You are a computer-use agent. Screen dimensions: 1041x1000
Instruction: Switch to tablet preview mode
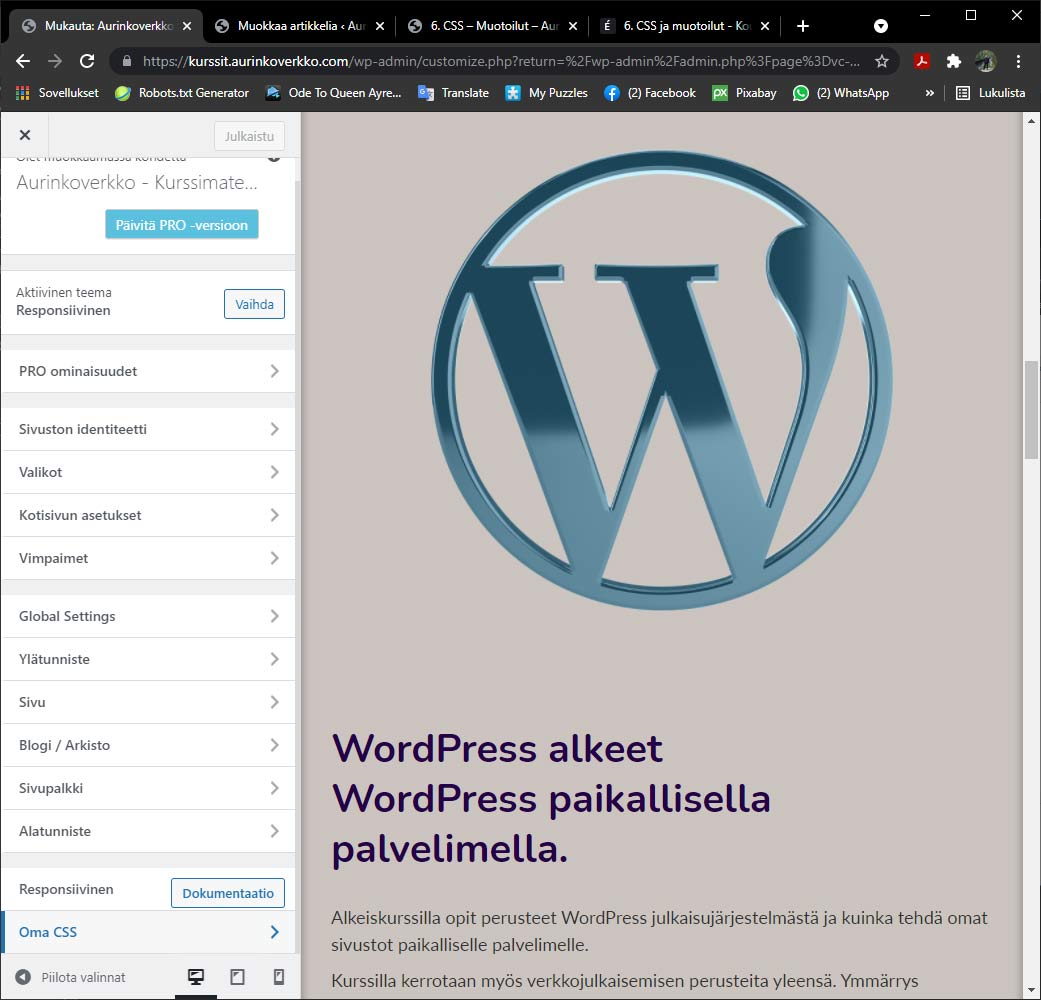point(237,977)
